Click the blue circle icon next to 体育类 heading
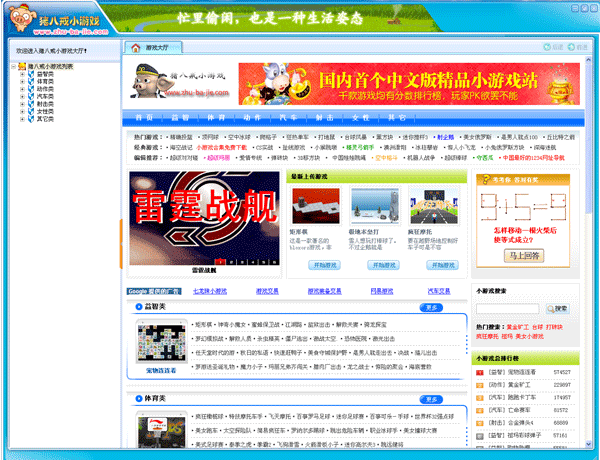This screenshot has width=600, height=460. tap(139, 399)
